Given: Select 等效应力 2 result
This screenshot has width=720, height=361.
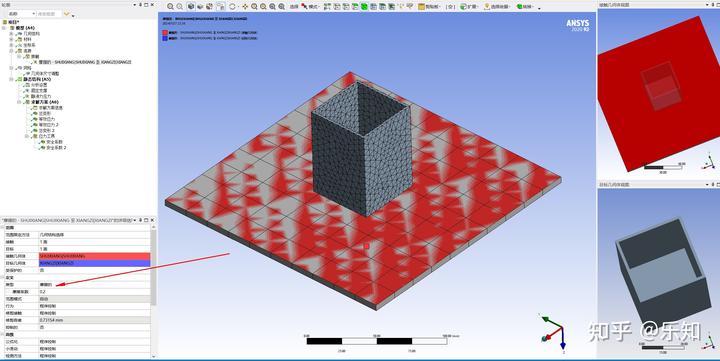Looking at the screenshot, I should (x=48, y=124).
